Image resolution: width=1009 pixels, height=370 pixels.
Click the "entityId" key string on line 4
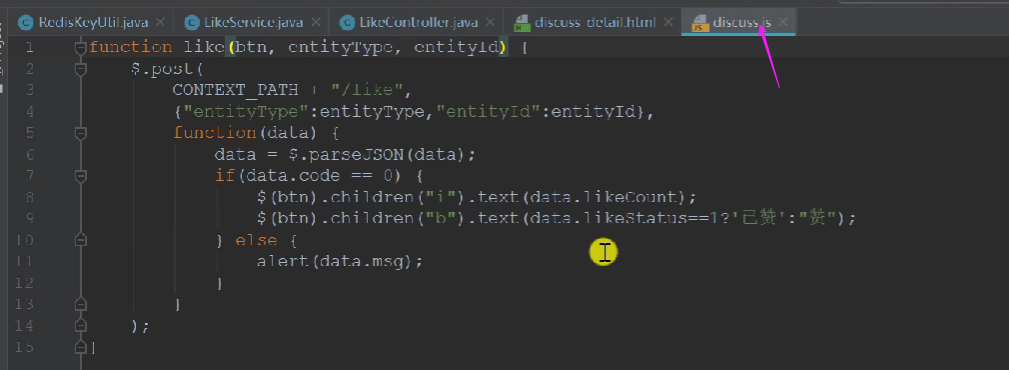488,112
